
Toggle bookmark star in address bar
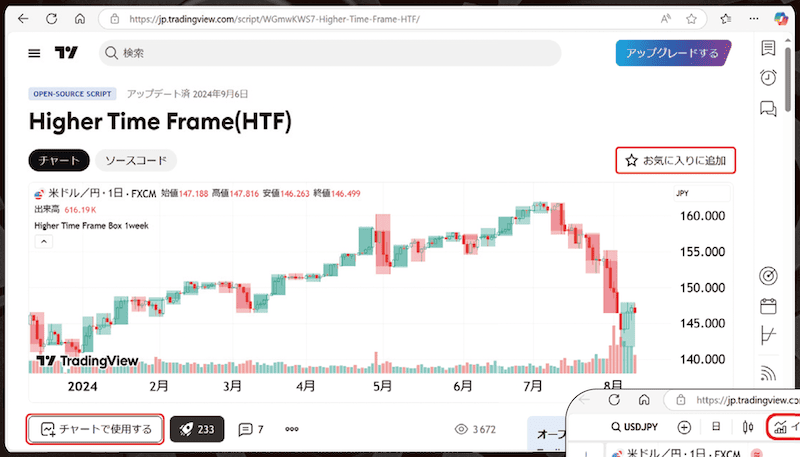tap(691, 19)
